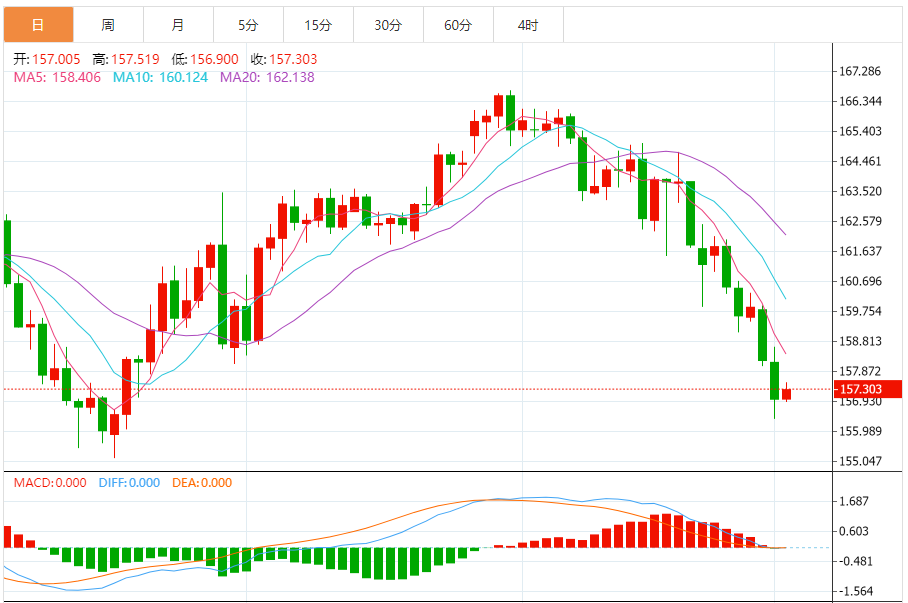
Task: Select the 30分 timeframe tab
Action: [389, 25]
